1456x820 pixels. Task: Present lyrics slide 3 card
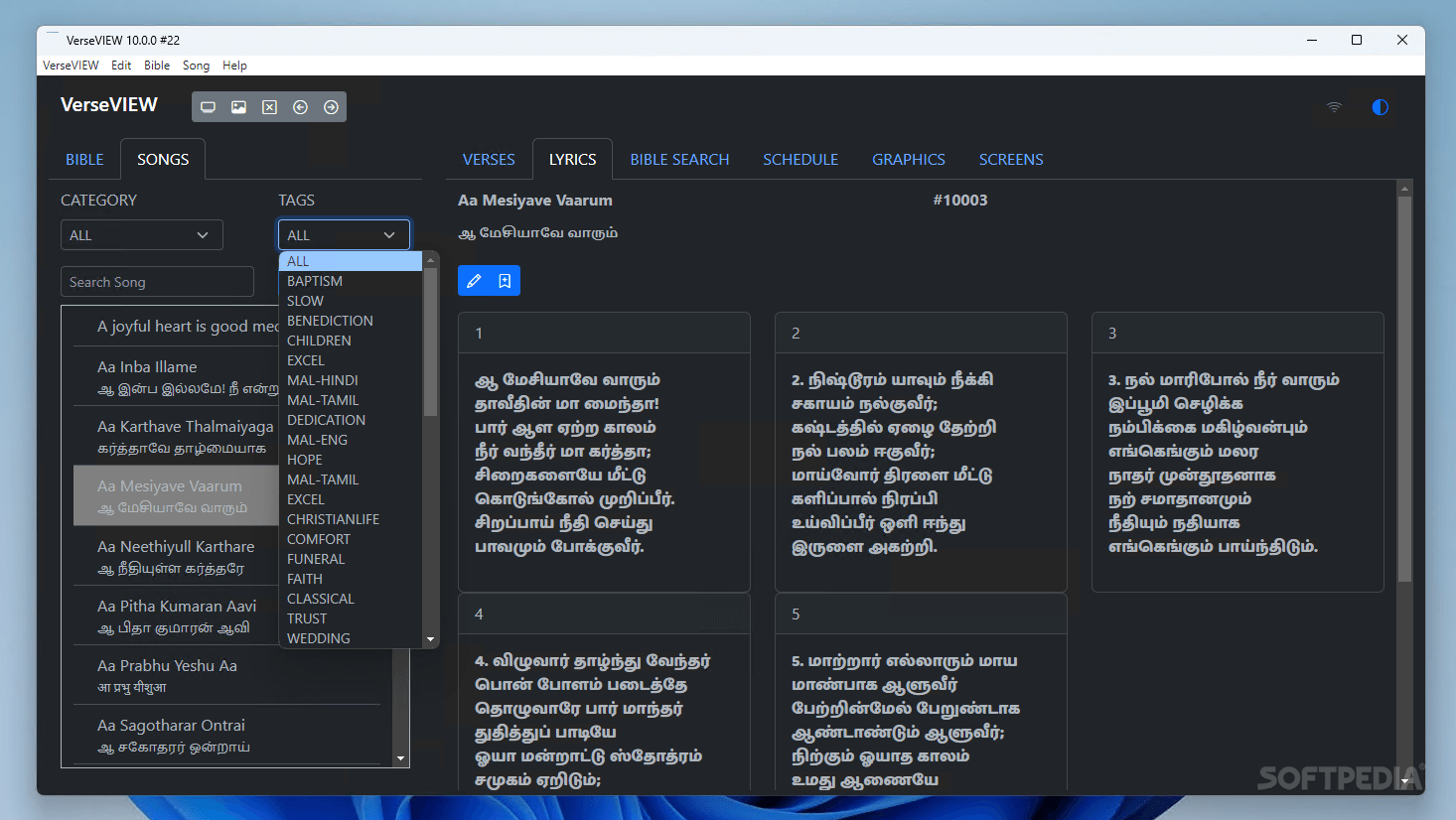coord(1238,452)
